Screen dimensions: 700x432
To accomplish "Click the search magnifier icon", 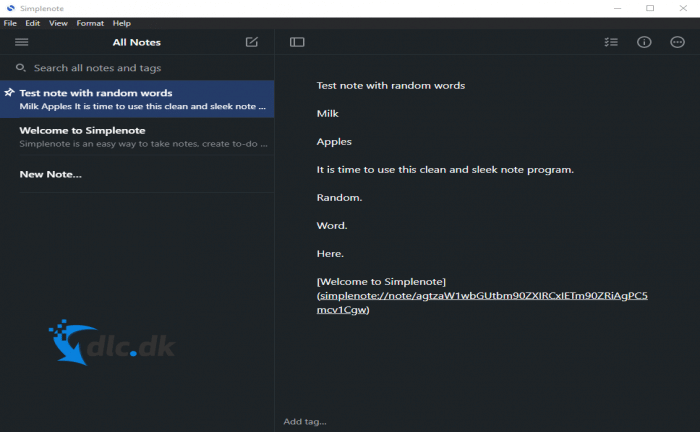I will point(20,68).
